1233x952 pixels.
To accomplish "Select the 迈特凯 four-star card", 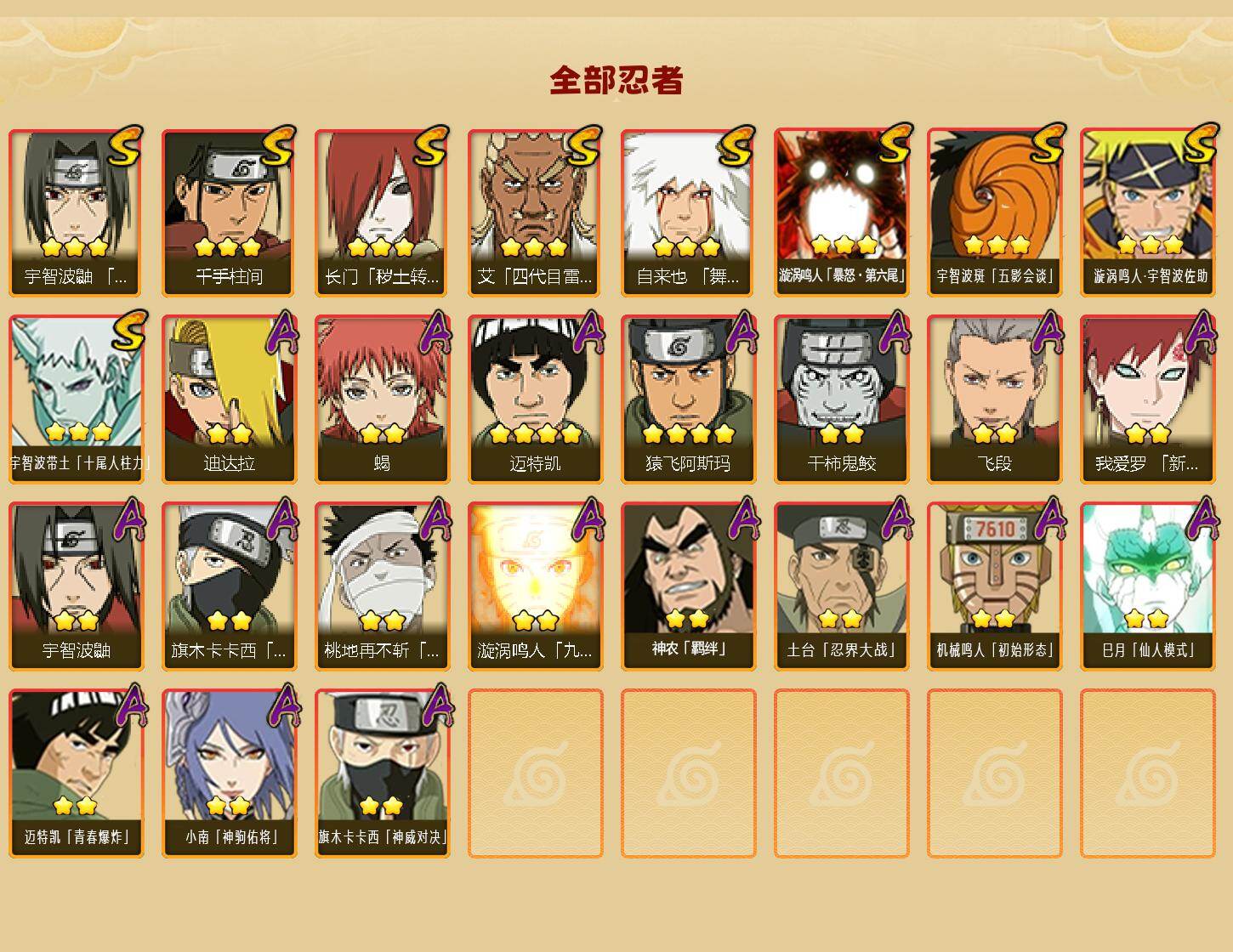I will [536, 399].
